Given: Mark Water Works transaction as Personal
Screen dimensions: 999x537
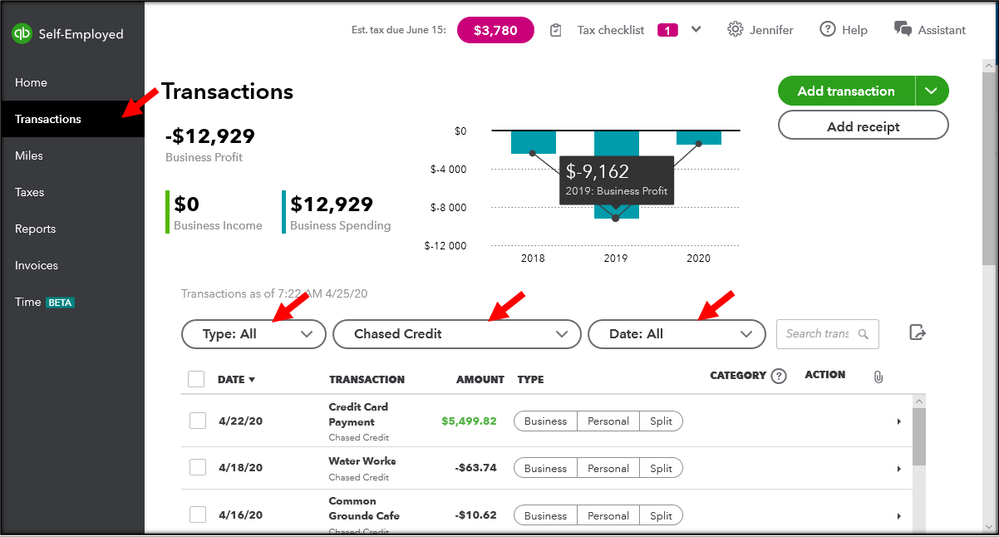Looking at the screenshot, I should pos(608,468).
